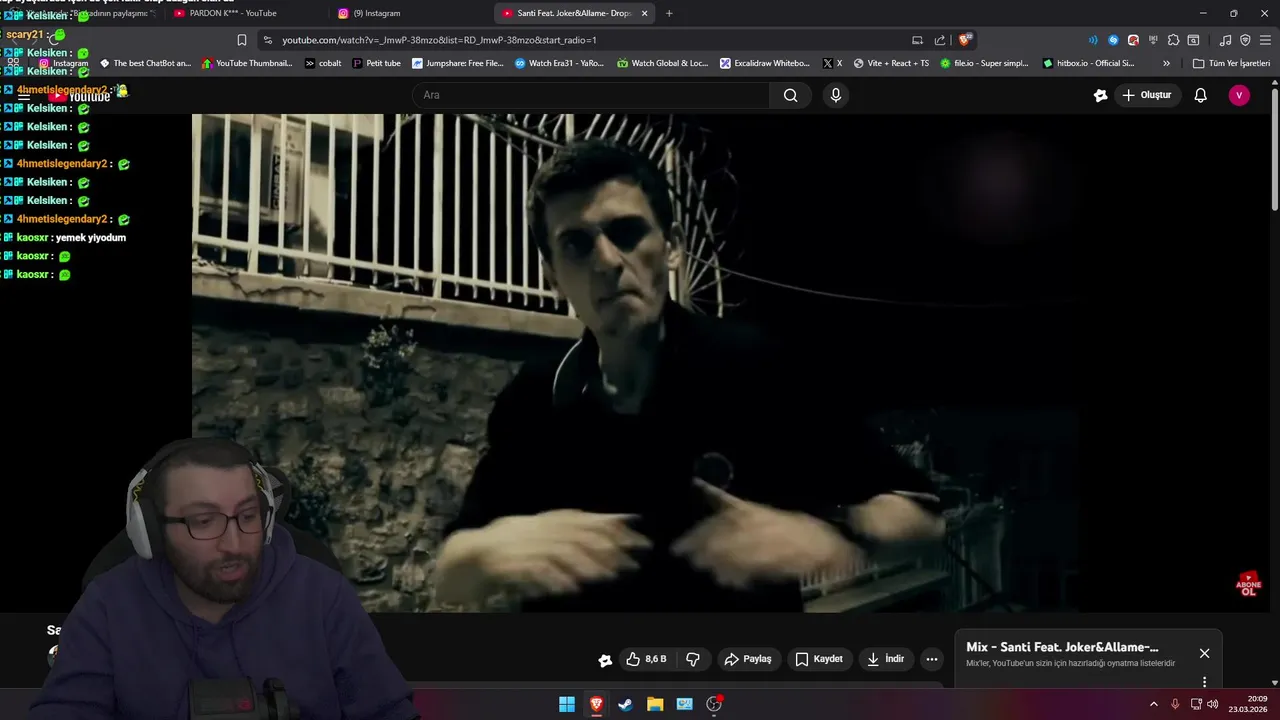Open a new browser tab with plus

click(x=669, y=13)
